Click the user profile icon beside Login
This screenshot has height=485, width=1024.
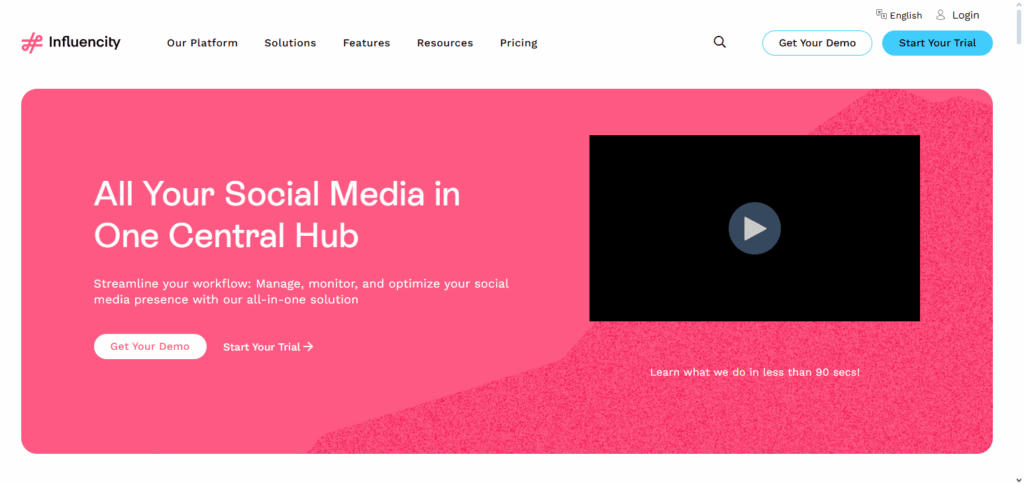(940, 14)
